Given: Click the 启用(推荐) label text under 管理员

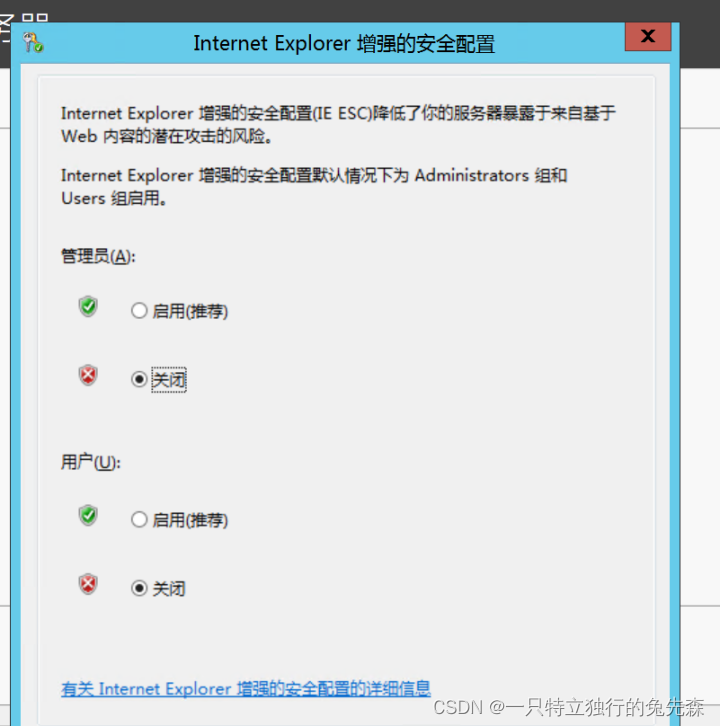Looking at the screenshot, I should pos(190,311).
